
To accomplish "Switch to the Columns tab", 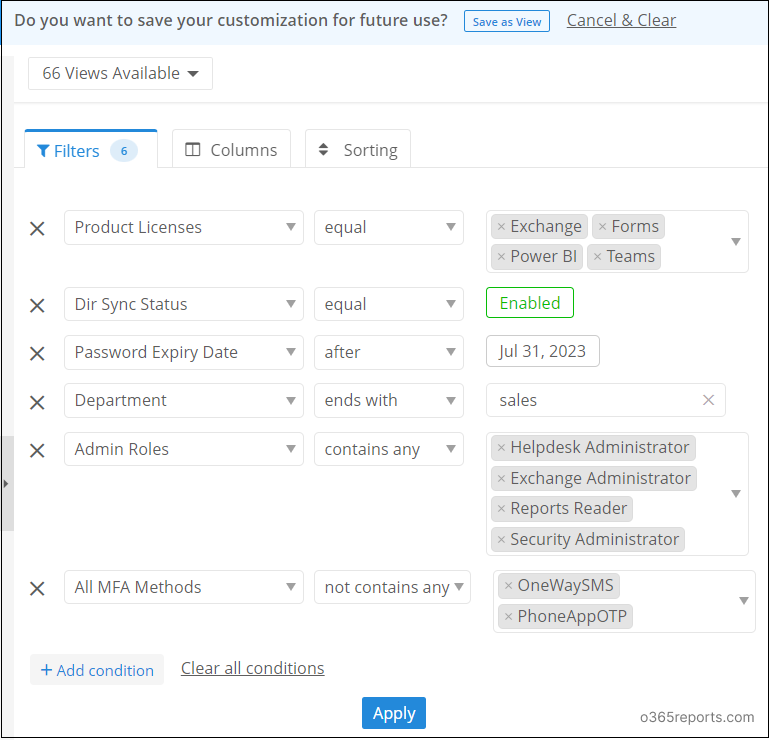I will point(231,150).
